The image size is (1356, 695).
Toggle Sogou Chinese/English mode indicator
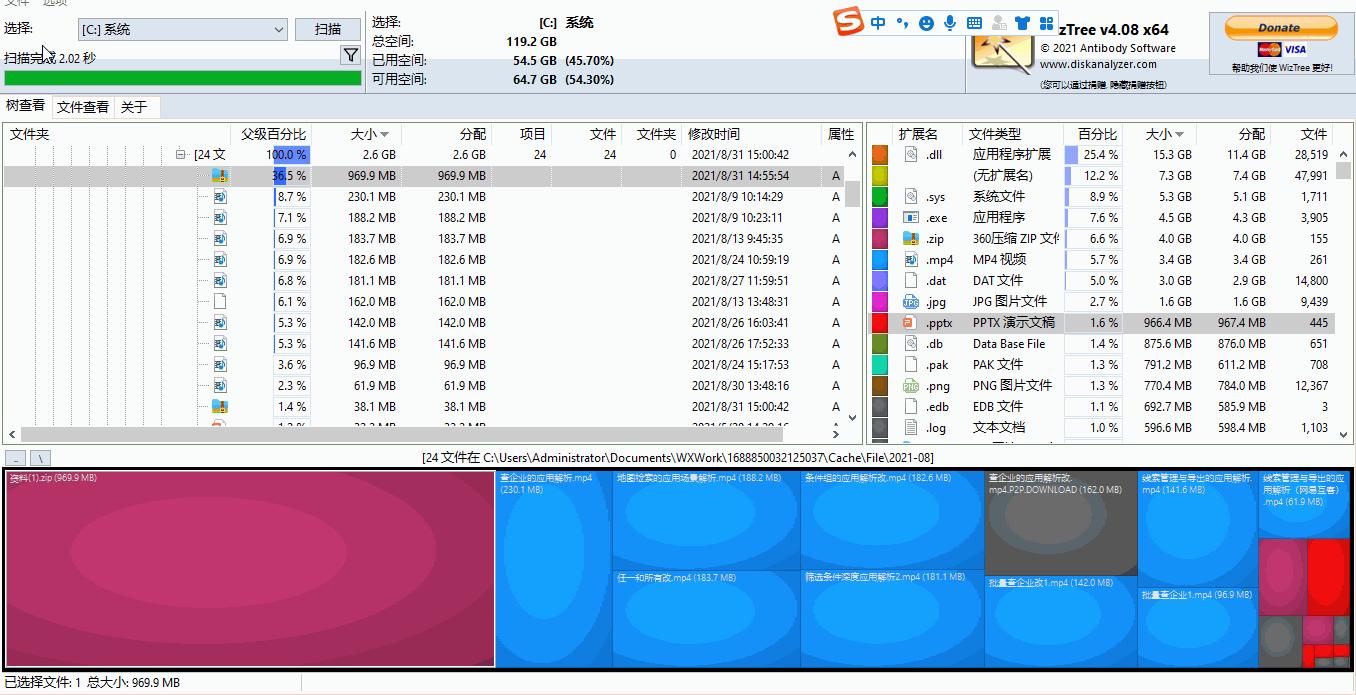point(878,23)
